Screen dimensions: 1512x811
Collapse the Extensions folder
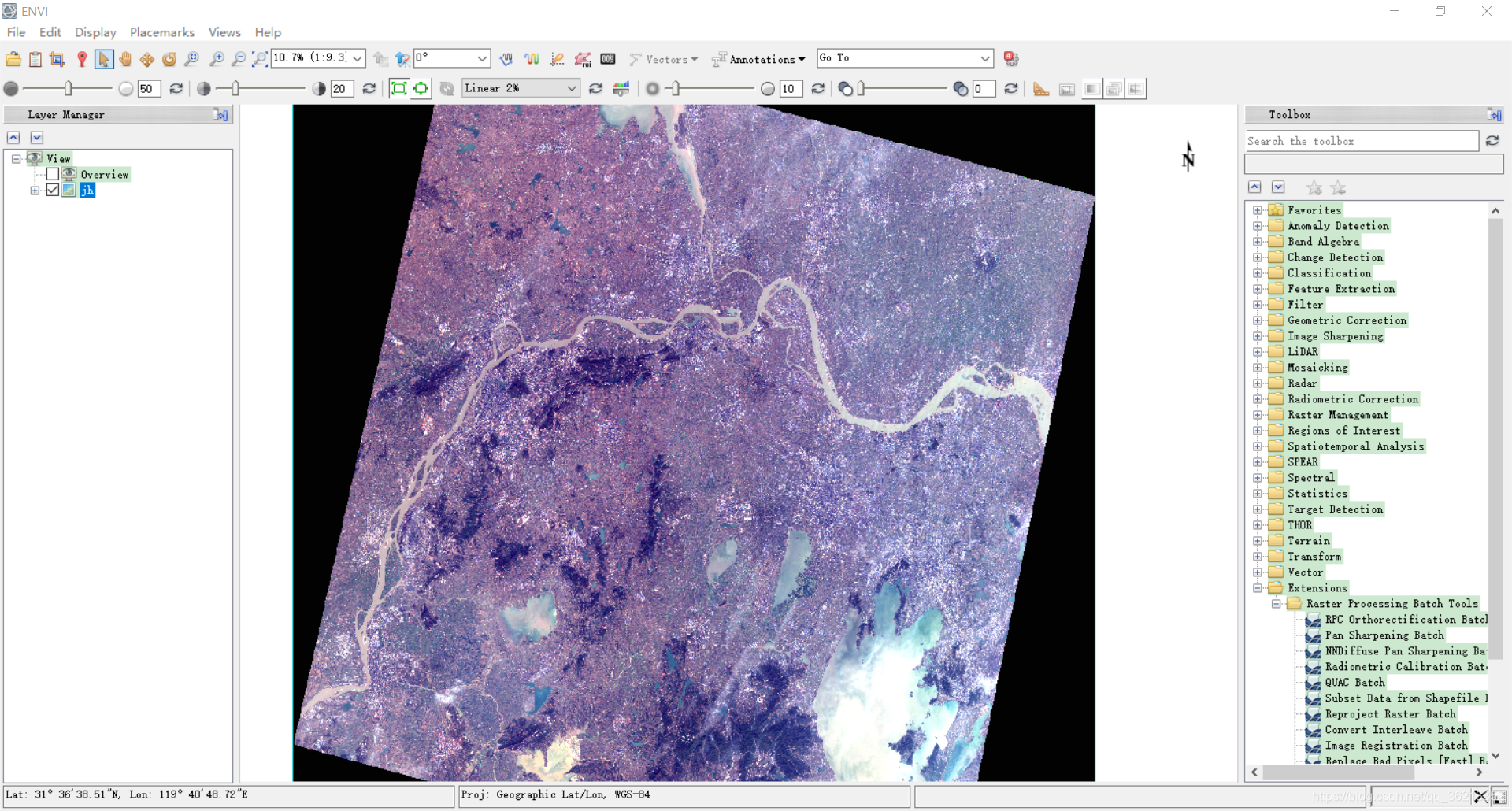[1258, 588]
